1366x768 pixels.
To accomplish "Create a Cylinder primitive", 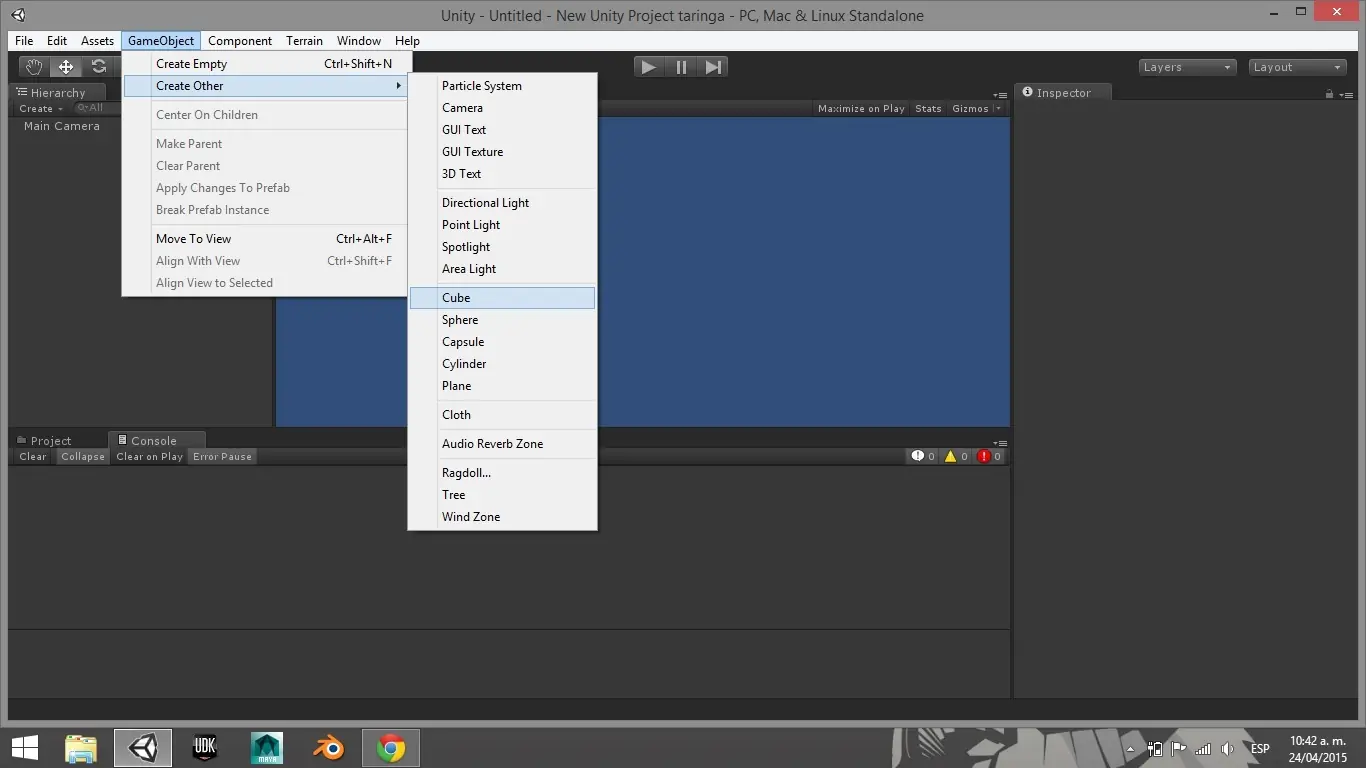I will 502,364.
